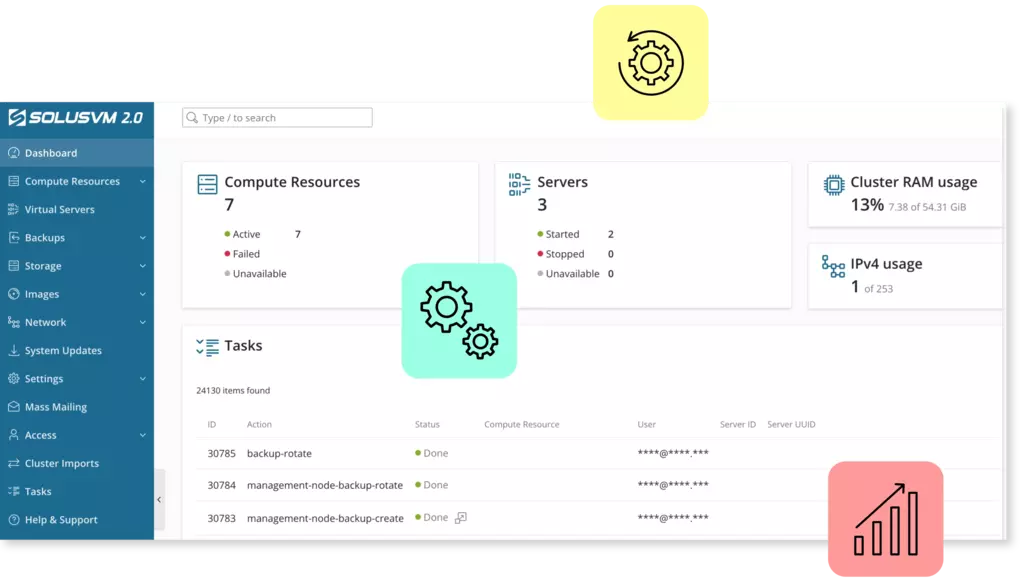Expand the Network sidebar section

pyautogui.click(x=143, y=323)
